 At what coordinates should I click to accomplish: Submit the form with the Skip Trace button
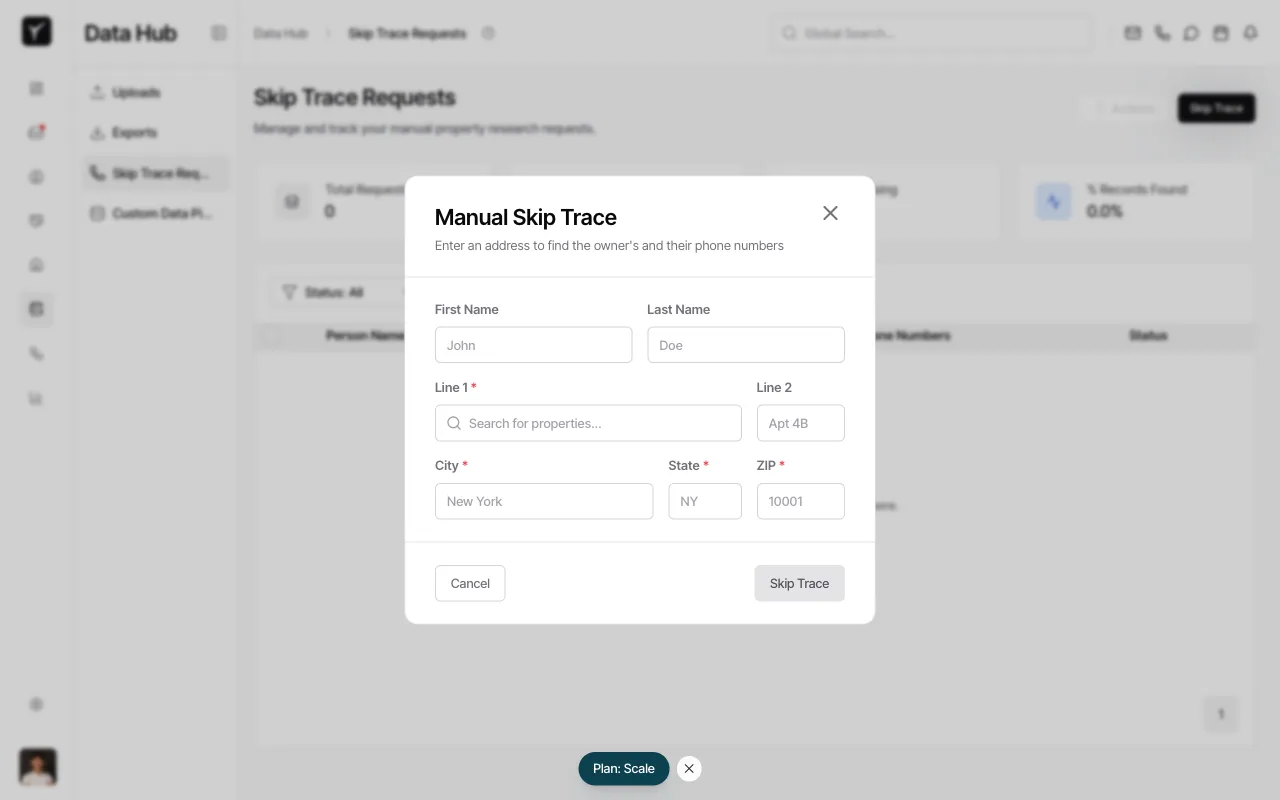[799, 583]
